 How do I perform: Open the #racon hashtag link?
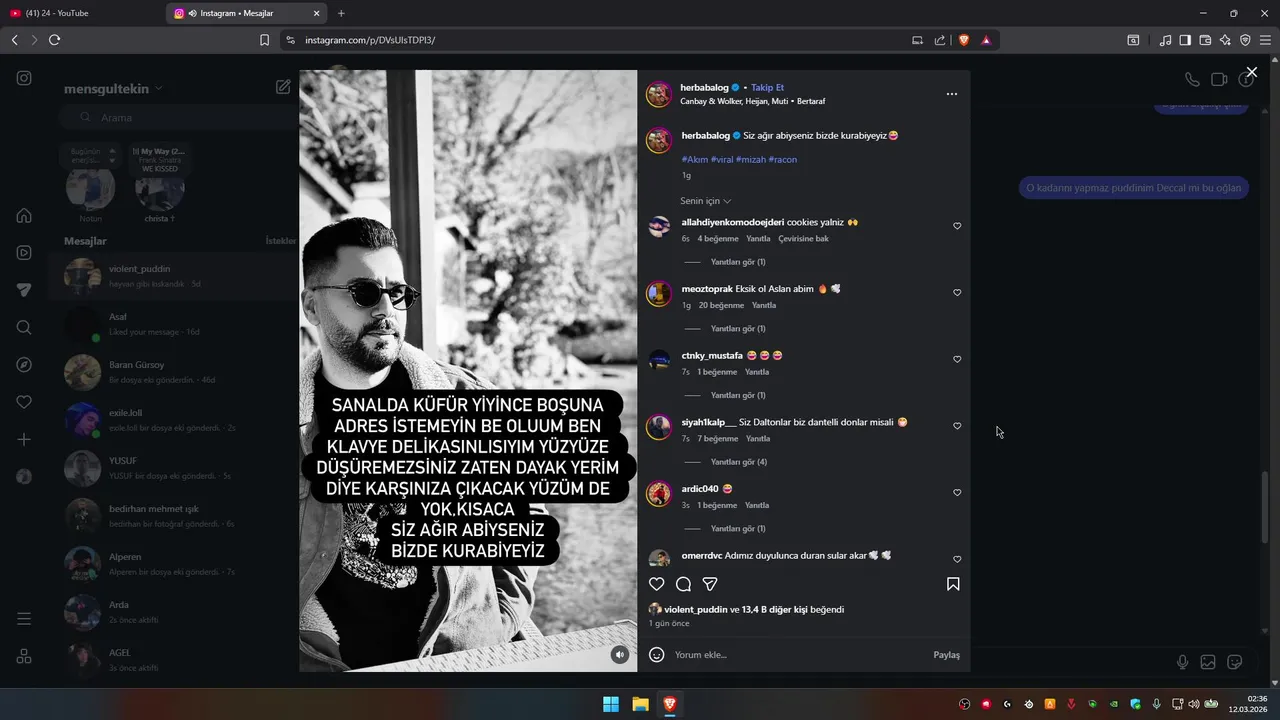click(x=783, y=159)
